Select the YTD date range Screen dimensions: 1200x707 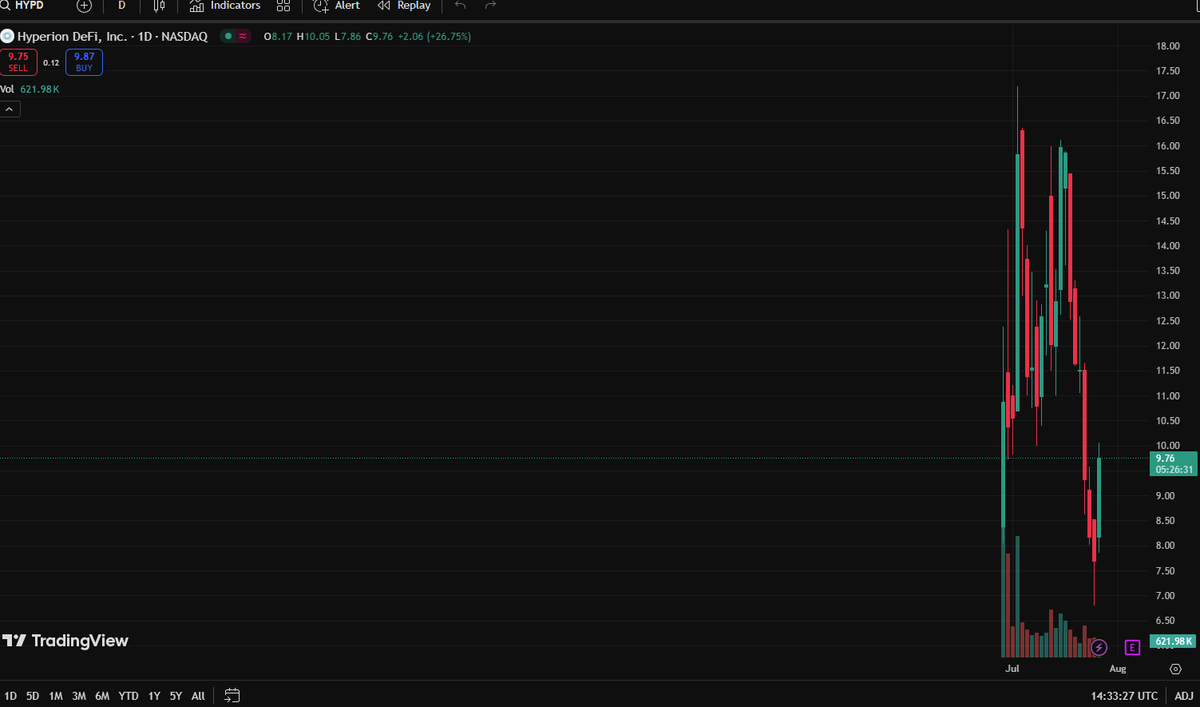(x=129, y=695)
